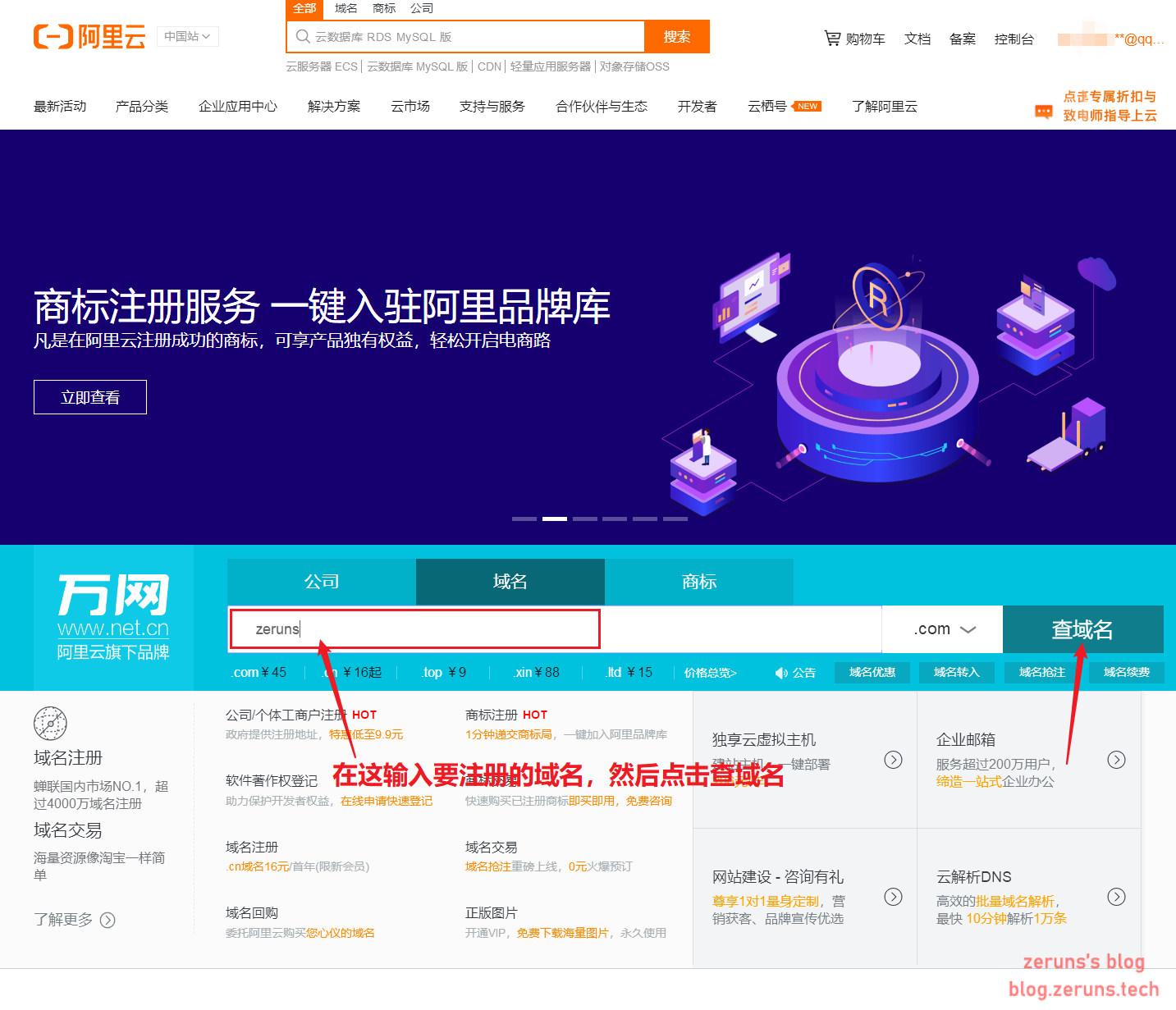Click the .top ¥9 price link
The width and height of the screenshot is (1176, 1010).
click(444, 672)
